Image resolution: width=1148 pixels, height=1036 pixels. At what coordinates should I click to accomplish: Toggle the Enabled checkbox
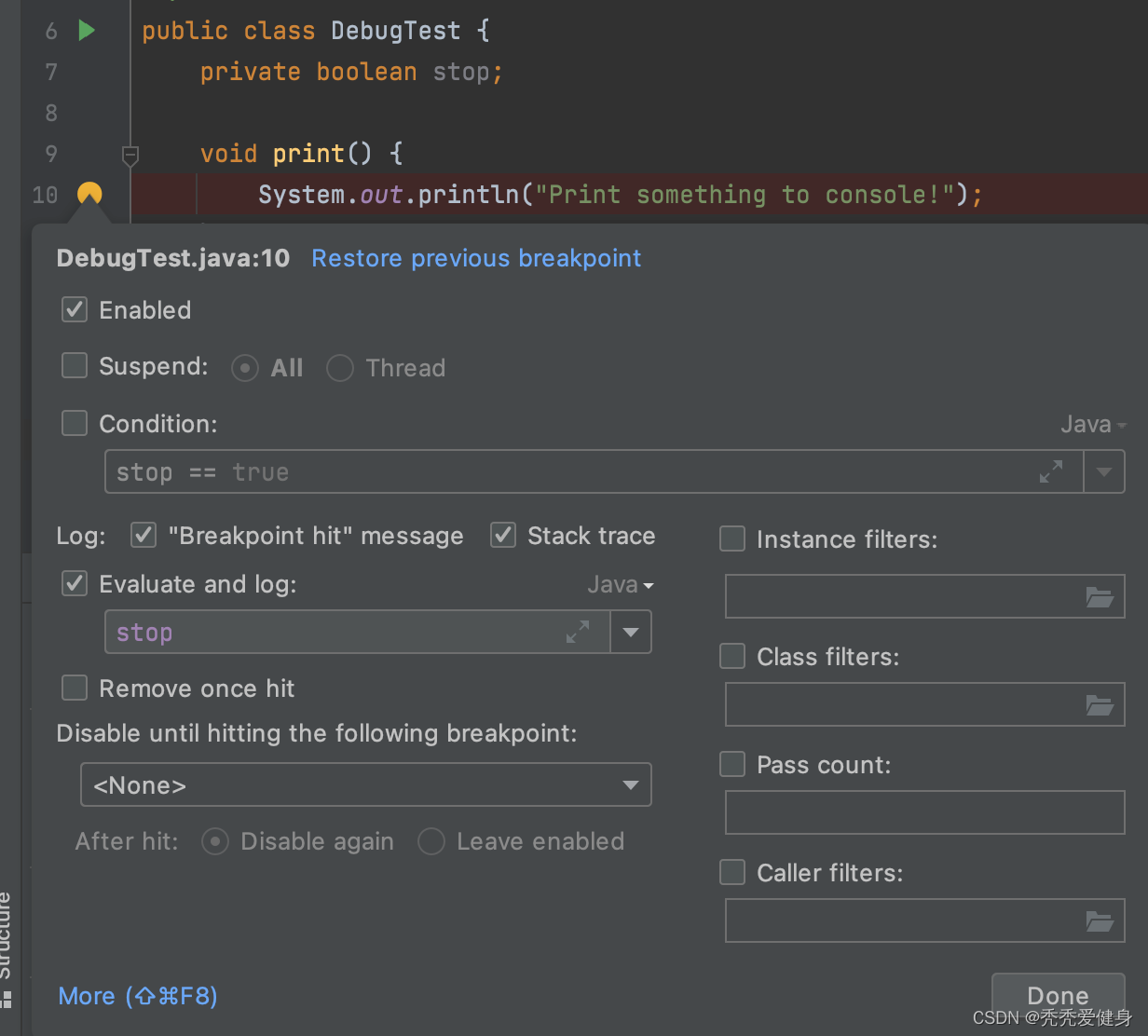(75, 310)
